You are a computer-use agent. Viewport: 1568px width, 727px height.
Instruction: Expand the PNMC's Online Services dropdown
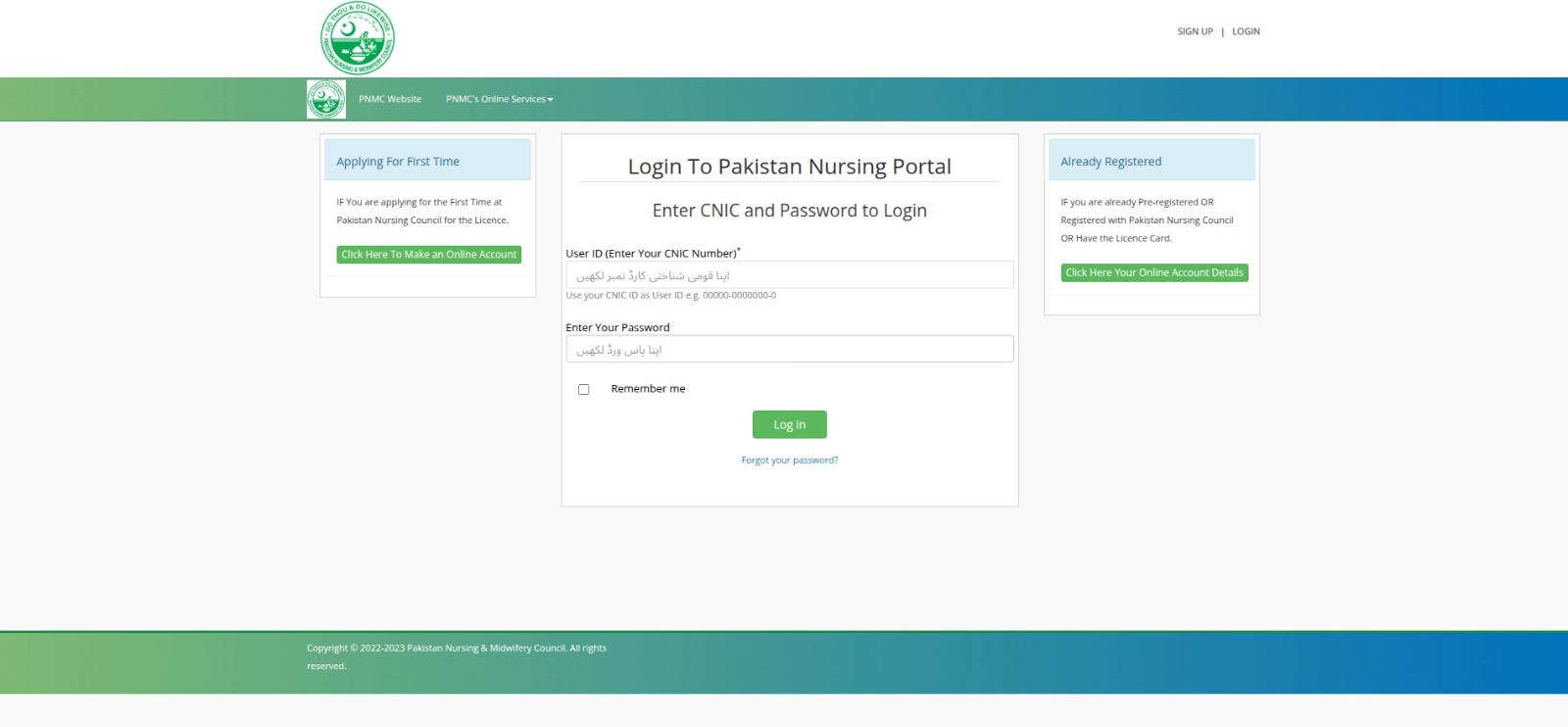(500, 99)
